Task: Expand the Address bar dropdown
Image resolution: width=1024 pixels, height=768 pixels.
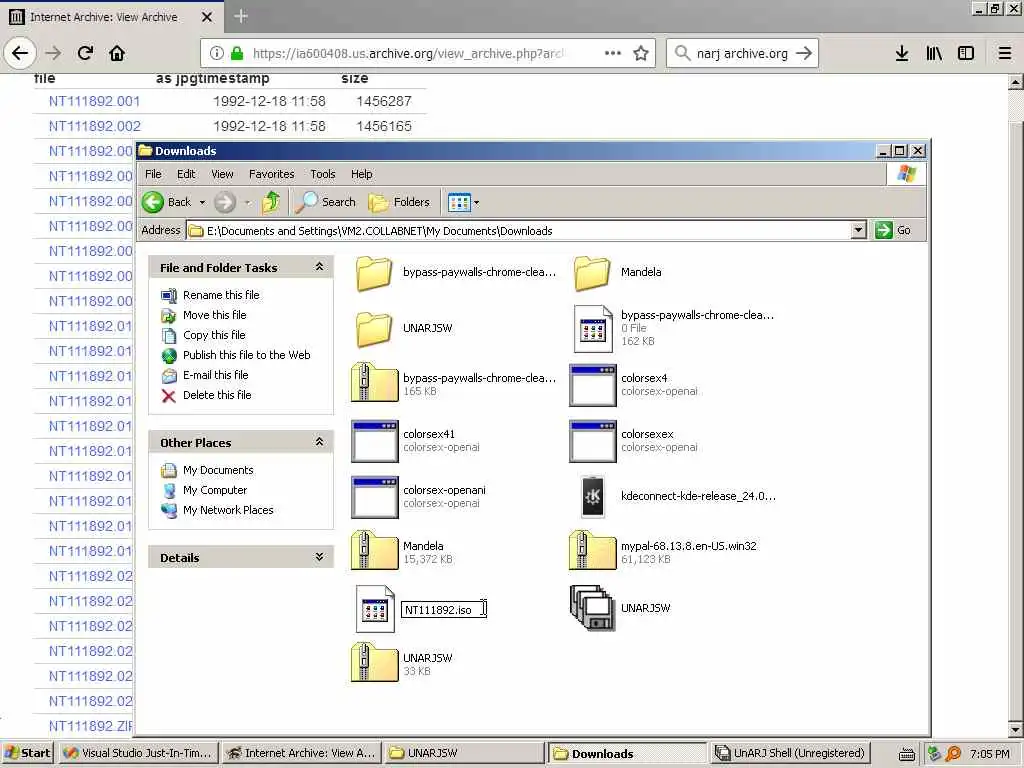Action: coord(859,230)
